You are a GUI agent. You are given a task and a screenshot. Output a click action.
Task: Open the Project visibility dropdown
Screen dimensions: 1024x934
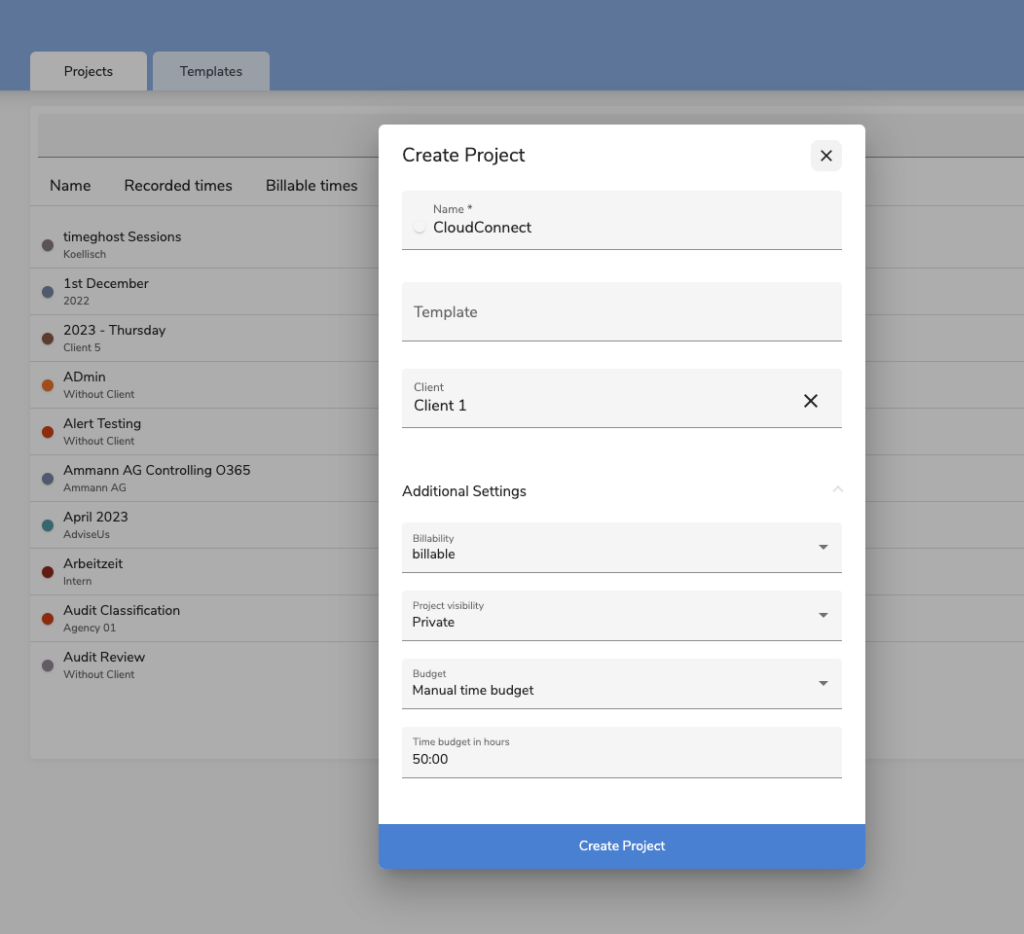point(822,615)
